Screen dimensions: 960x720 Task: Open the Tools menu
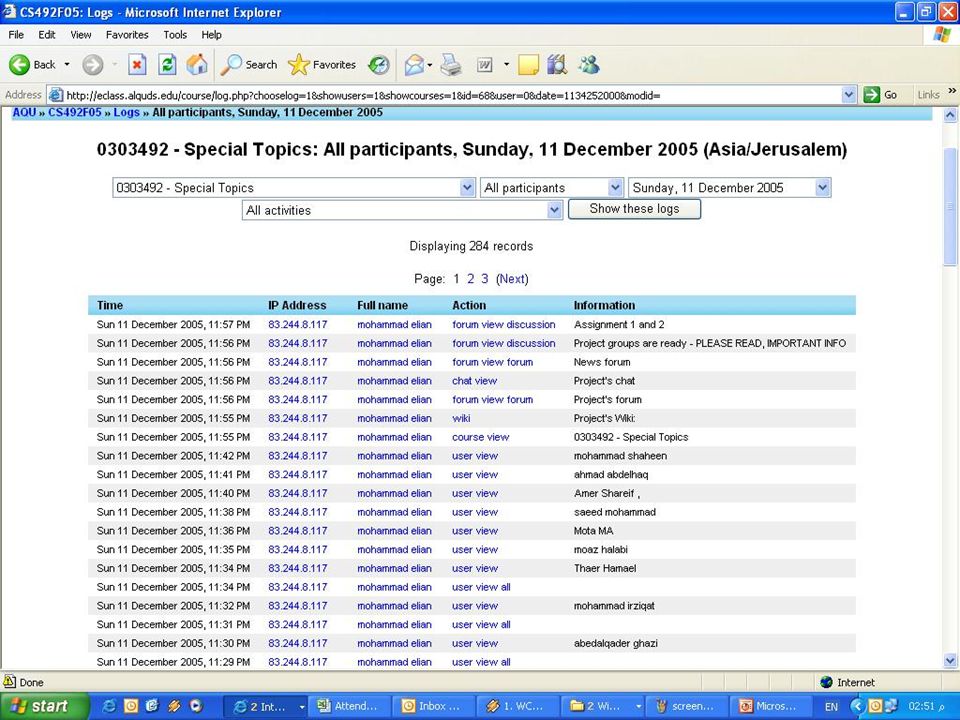pos(175,35)
